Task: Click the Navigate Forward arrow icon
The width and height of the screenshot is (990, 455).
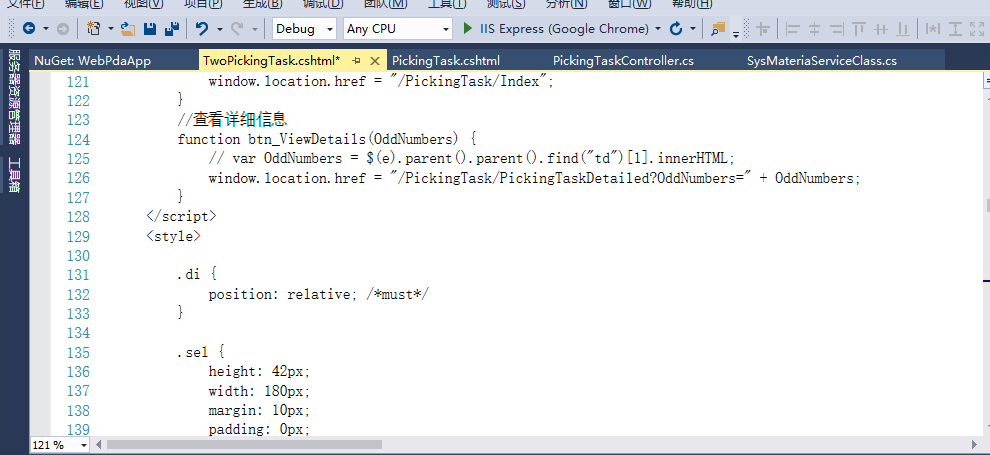Action: click(x=63, y=28)
